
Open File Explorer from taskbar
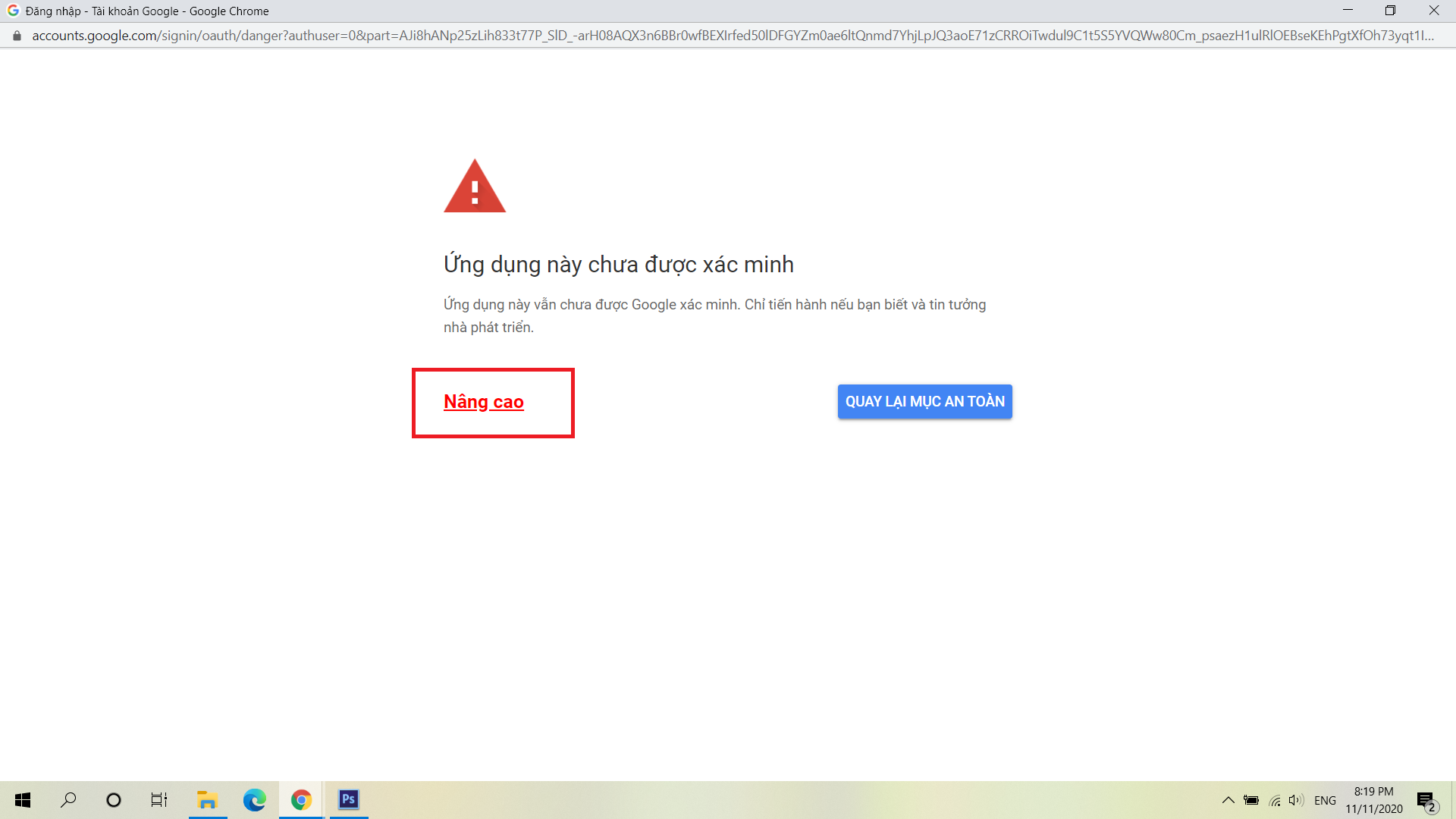pos(207,800)
